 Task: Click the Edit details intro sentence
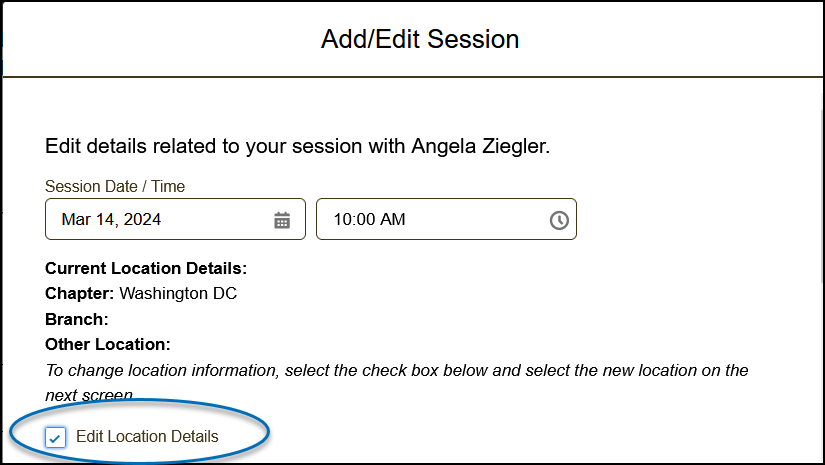(x=226, y=146)
